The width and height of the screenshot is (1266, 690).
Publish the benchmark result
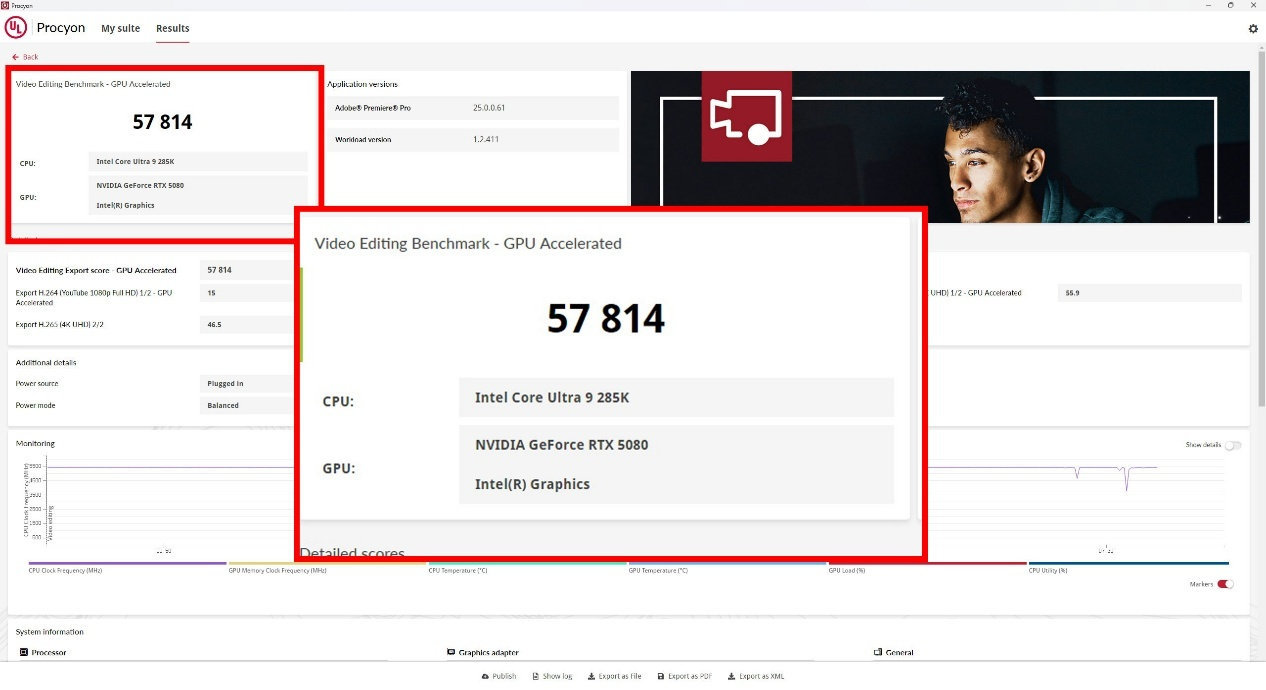pos(499,676)
